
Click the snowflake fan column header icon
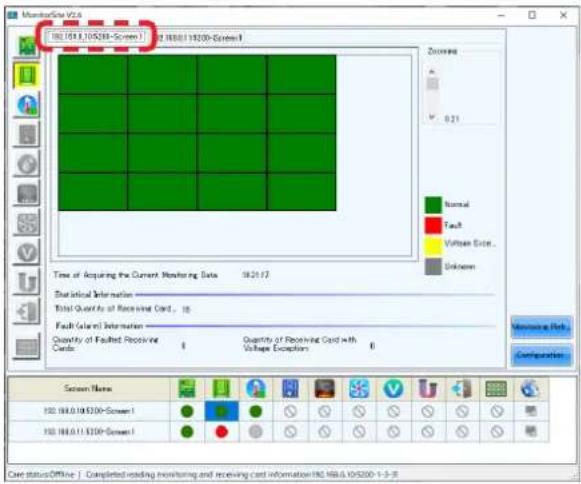359,388
